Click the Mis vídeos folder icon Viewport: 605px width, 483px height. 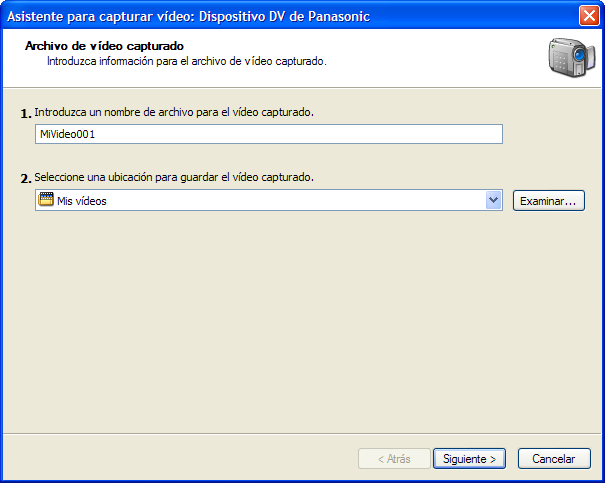(x=45, y=200)
